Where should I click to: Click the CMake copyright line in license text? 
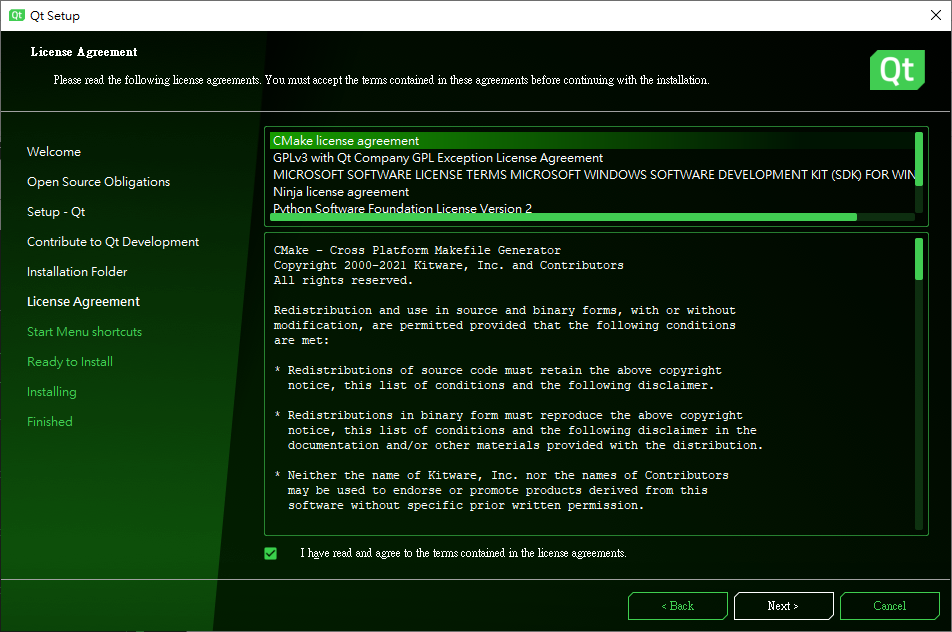tap(449, 265)
